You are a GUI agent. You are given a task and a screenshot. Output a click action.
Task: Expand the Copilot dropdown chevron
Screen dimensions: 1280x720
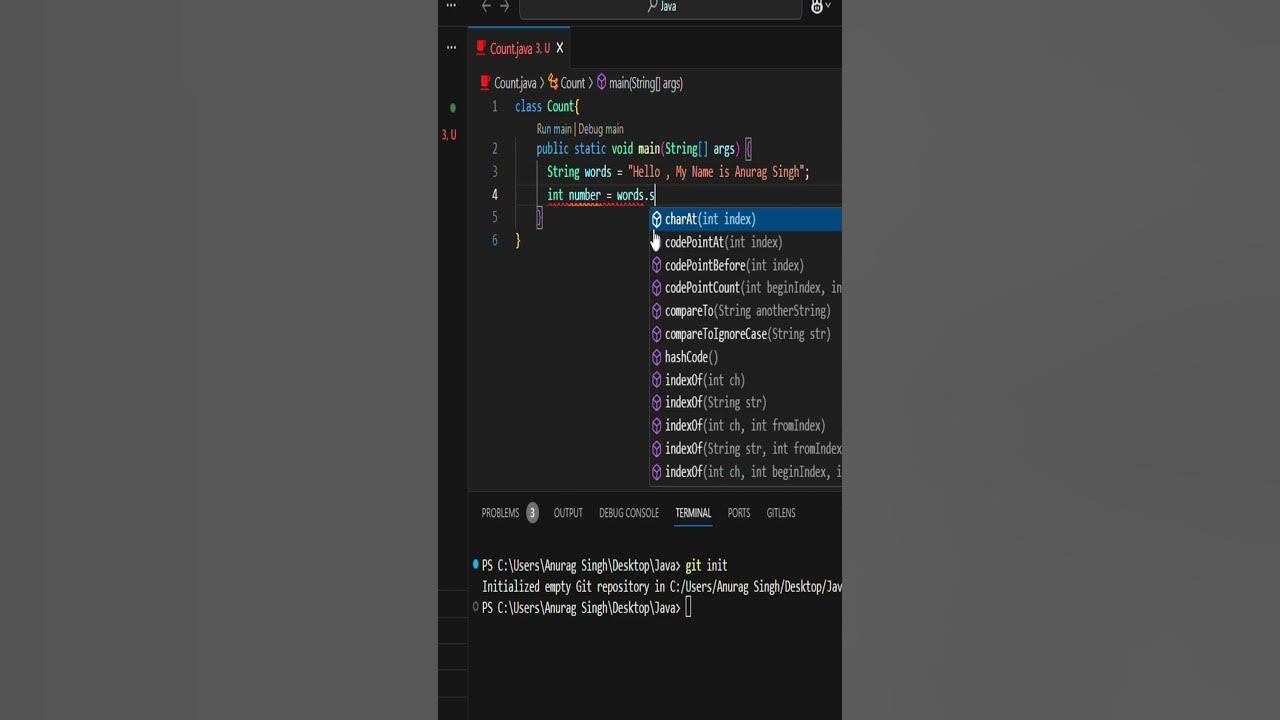coord(829,7)
